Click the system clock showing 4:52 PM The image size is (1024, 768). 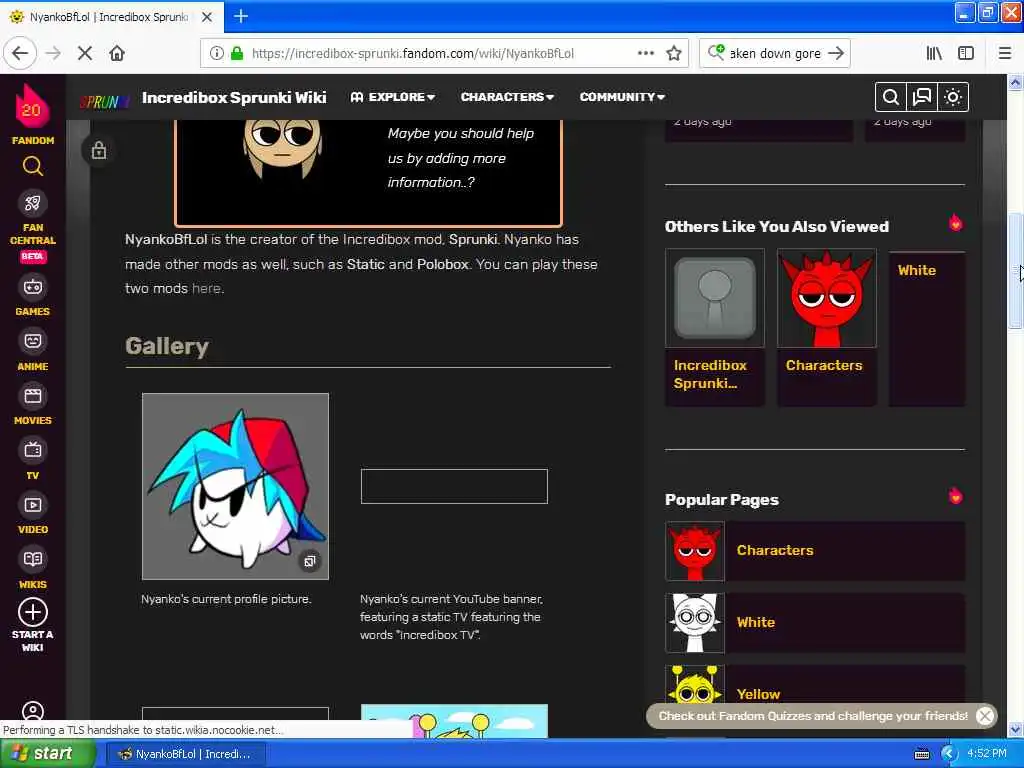click(987, 754)
